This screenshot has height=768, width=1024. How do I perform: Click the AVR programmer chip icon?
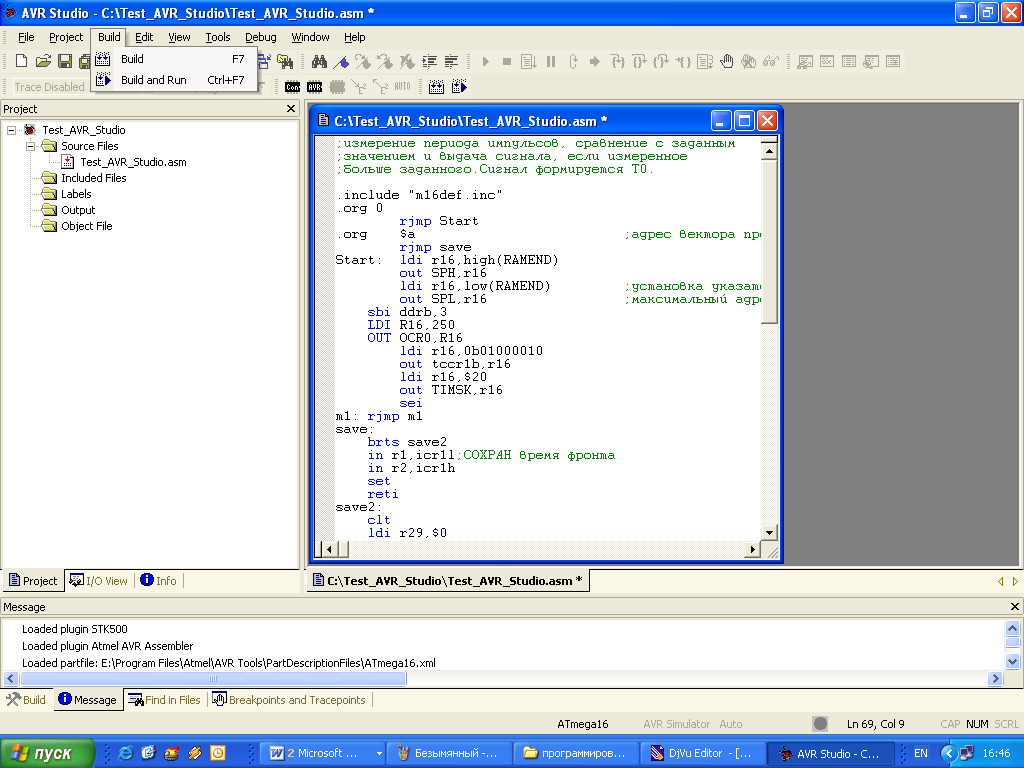click(315, 87)
